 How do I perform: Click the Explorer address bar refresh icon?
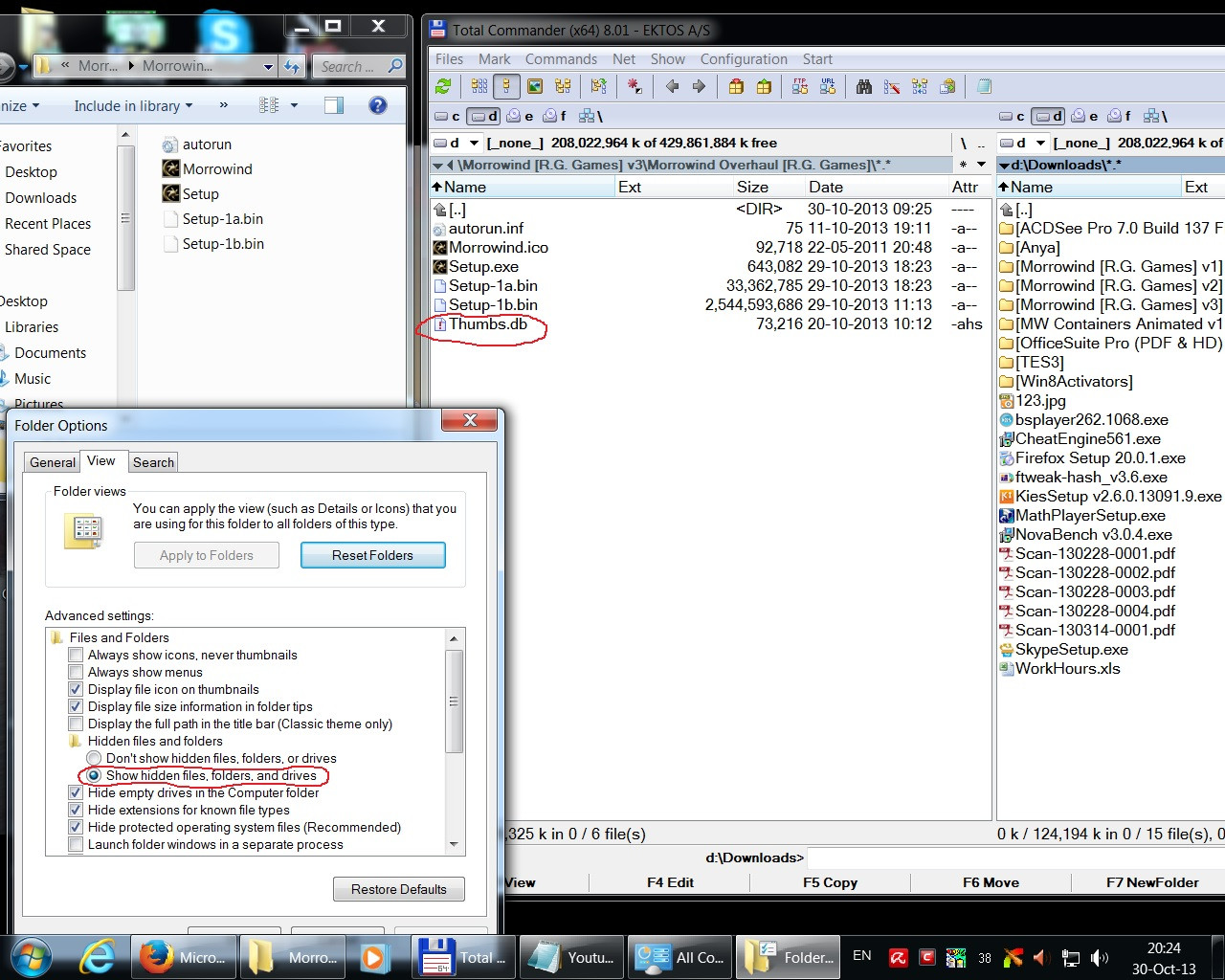[x=293, y=66]
